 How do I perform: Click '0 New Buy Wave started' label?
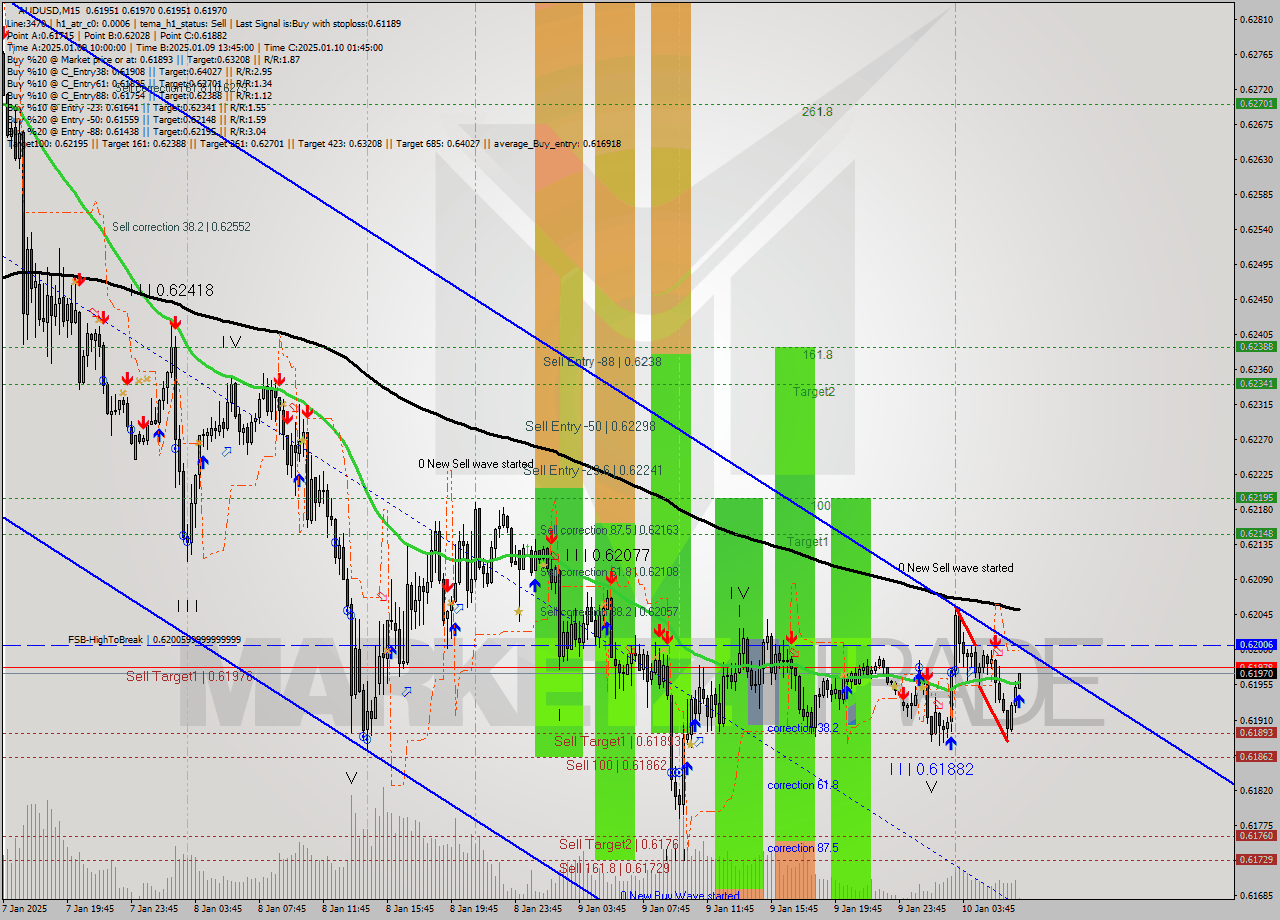(679, 896)
